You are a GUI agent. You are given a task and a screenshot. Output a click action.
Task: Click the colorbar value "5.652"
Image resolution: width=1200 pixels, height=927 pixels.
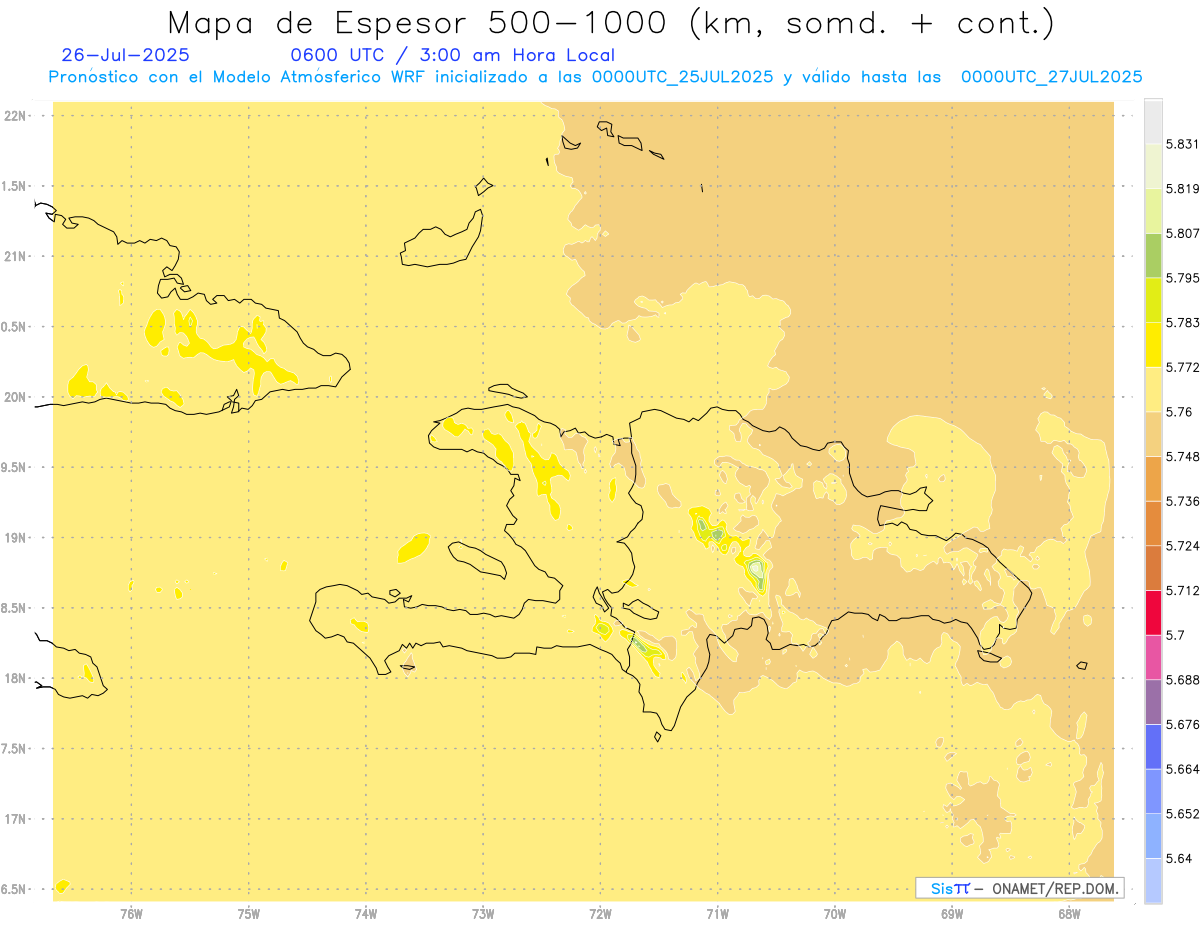(1183, 814)
